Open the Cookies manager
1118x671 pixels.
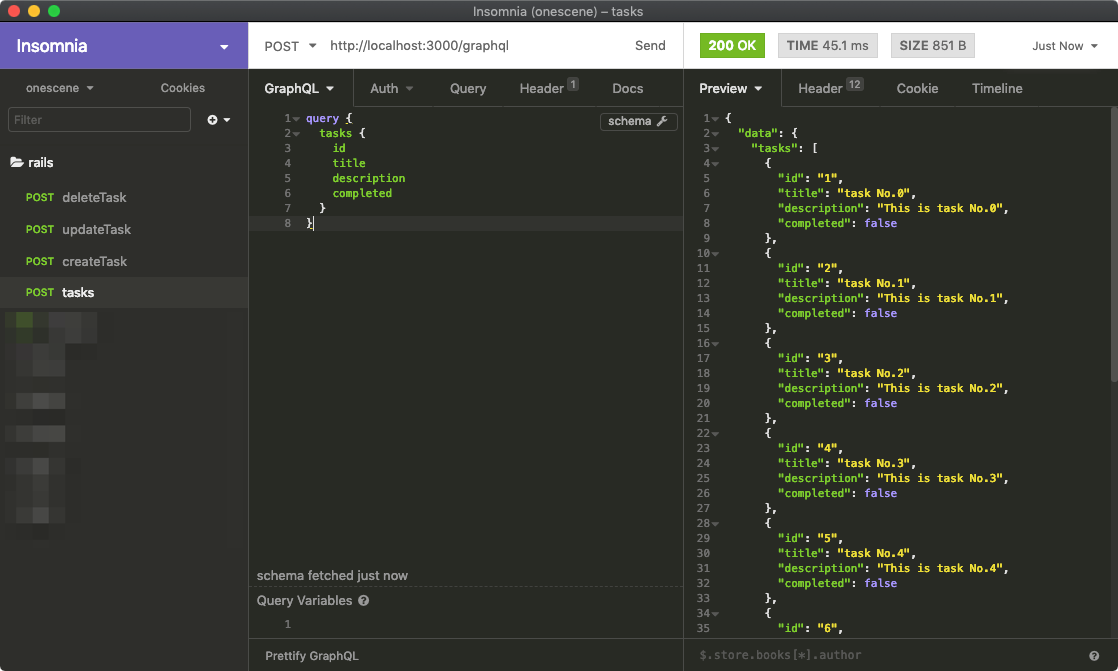click(182, 88)
